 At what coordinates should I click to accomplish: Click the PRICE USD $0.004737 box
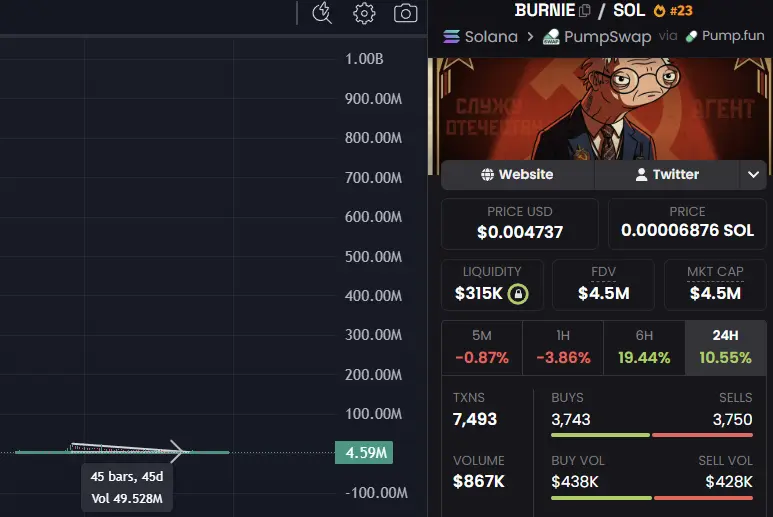point(520,224)
